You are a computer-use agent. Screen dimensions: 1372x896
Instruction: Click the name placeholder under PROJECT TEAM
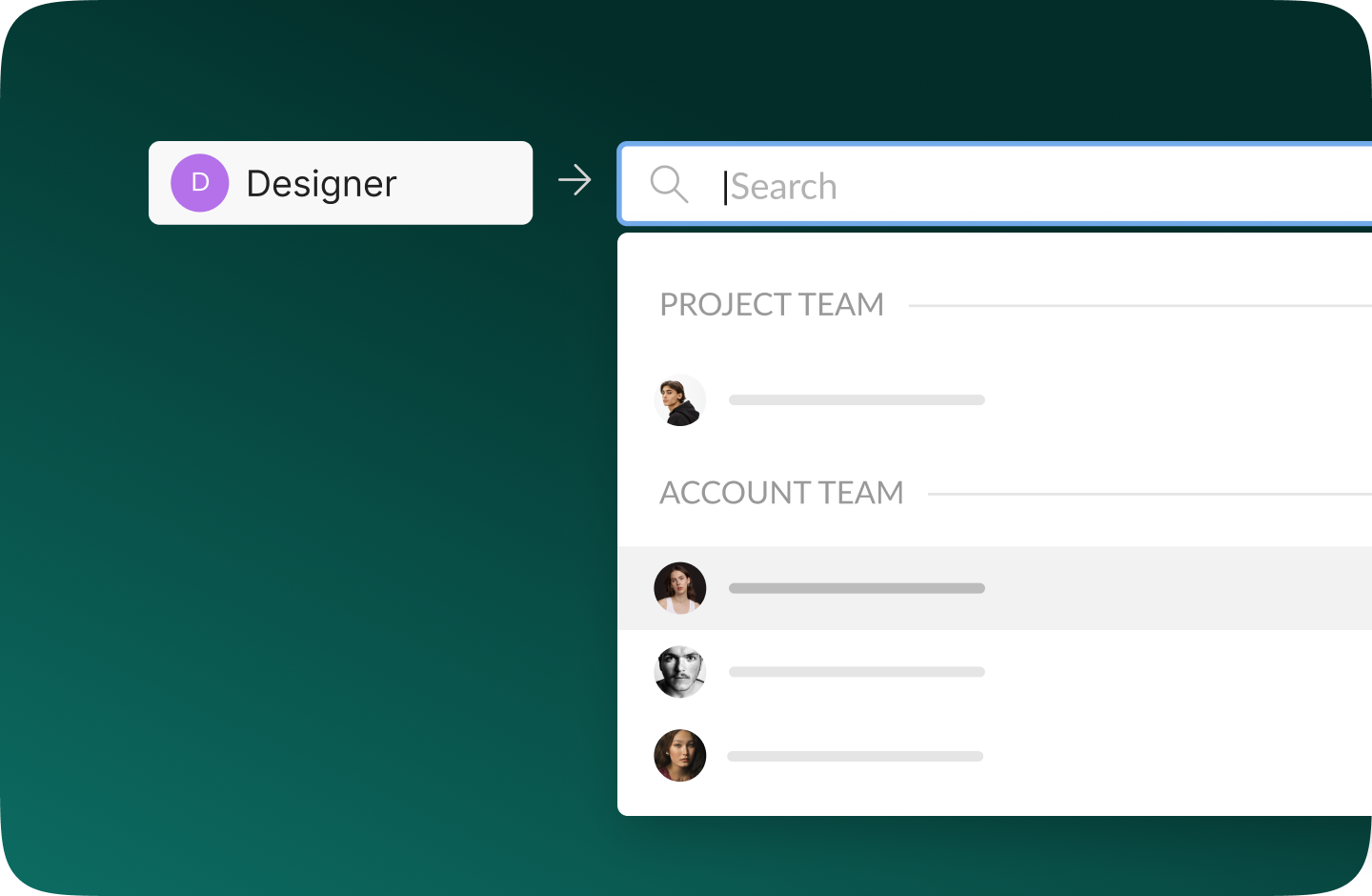click(857, 400)
